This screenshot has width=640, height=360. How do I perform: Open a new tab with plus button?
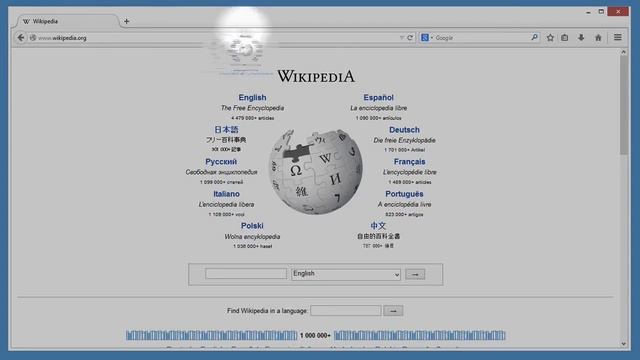point(127,21)
